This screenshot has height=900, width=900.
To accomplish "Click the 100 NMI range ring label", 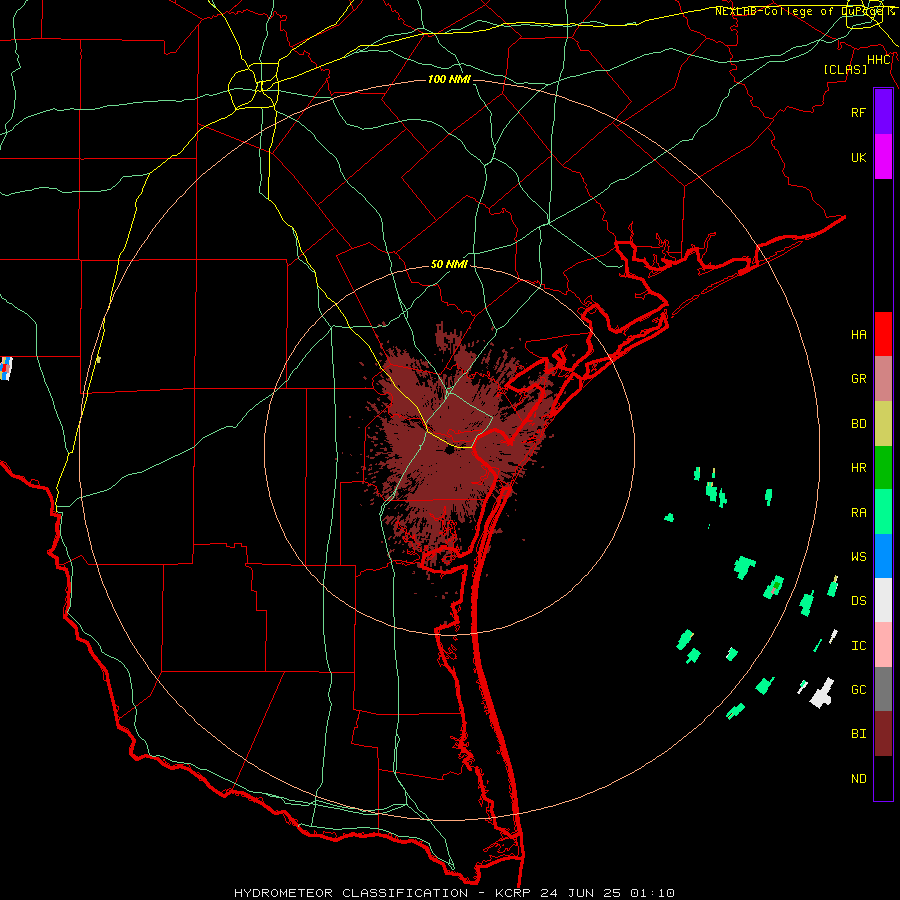I will [449, 79].
